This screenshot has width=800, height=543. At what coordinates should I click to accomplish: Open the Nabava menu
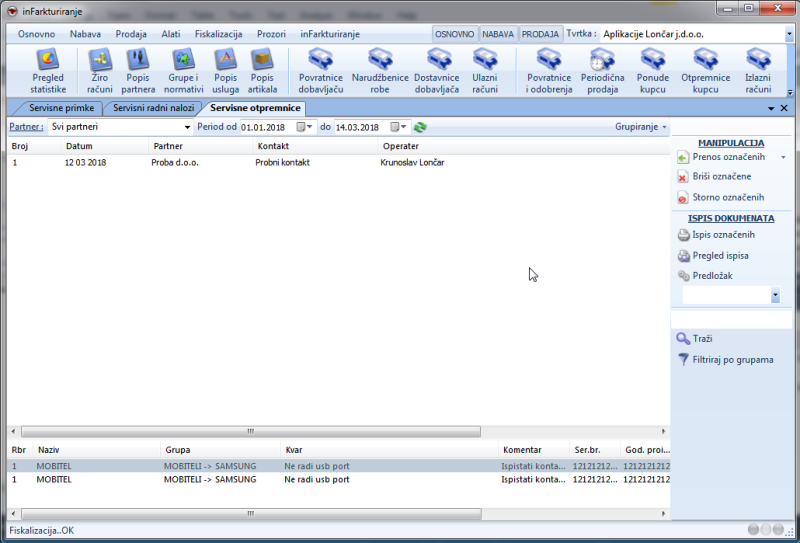point(85,34)
